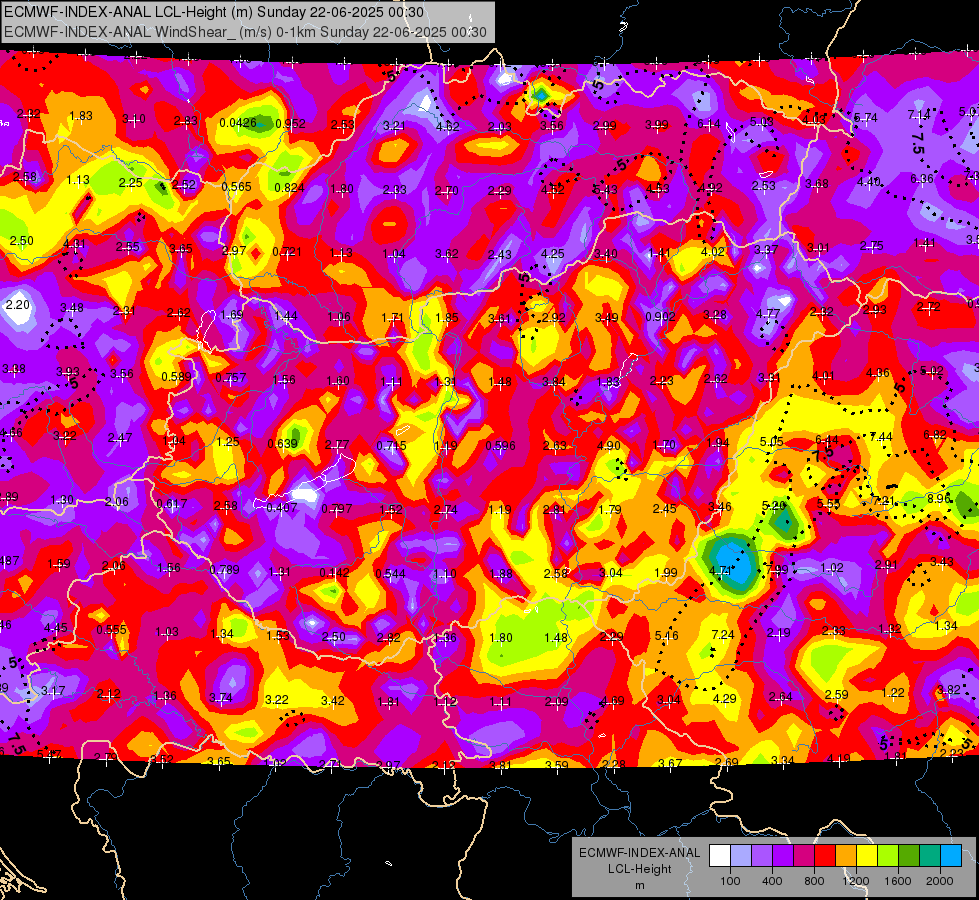The width and height of the screenshot is (979, 900).
Task: Click the wind shear value 0.407
Action: (x=282, y=507)
